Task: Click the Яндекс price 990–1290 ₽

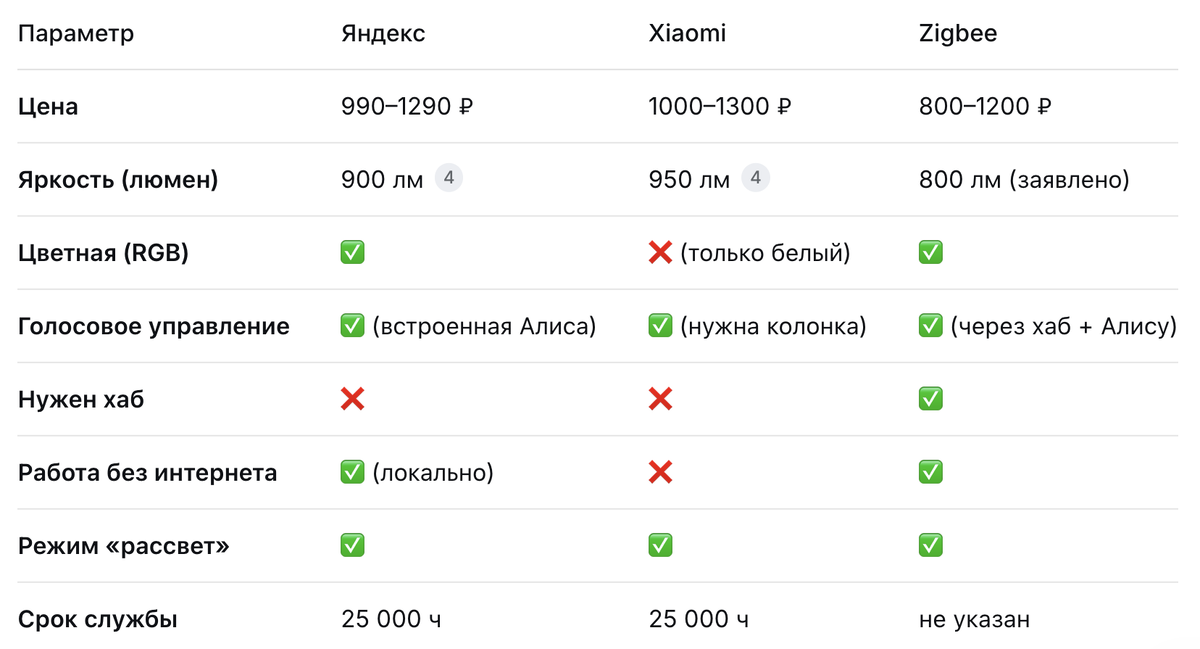Action: pyautogui.click(x=407, y=106)
